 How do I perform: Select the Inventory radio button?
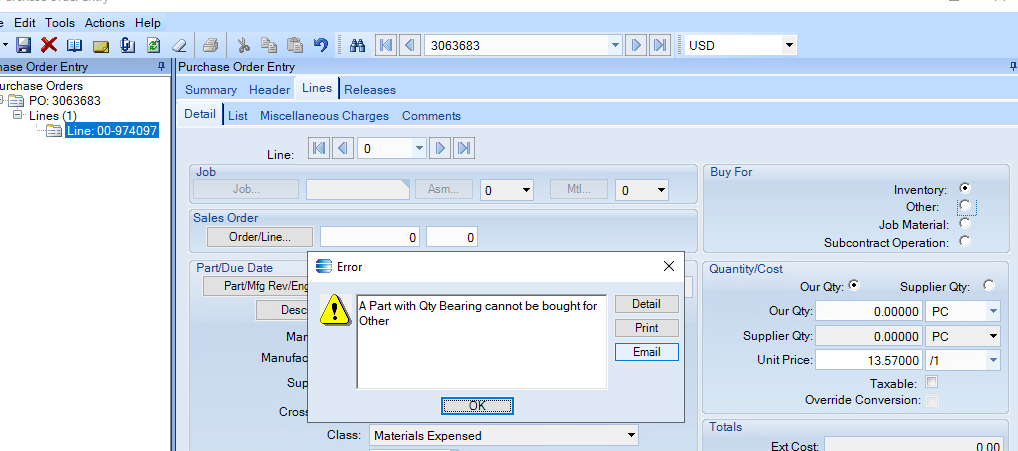tap(965, 189)
